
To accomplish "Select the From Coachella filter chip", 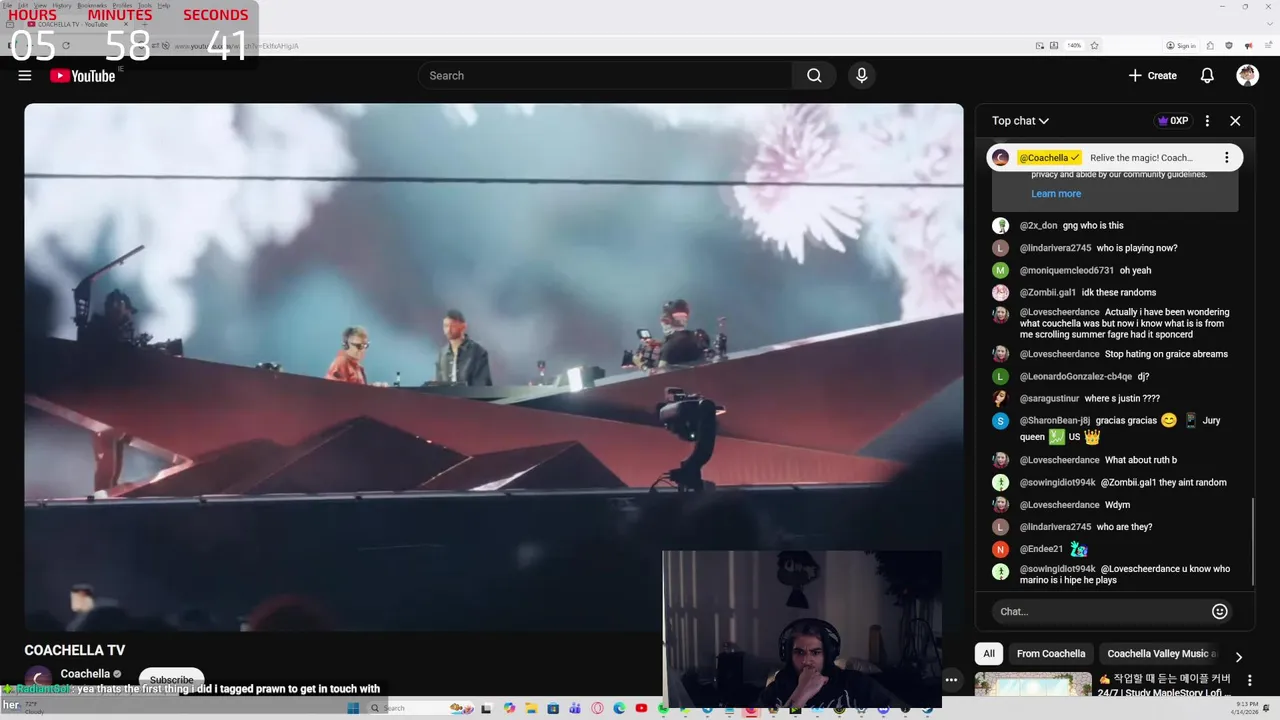I will coord(1051,654).
